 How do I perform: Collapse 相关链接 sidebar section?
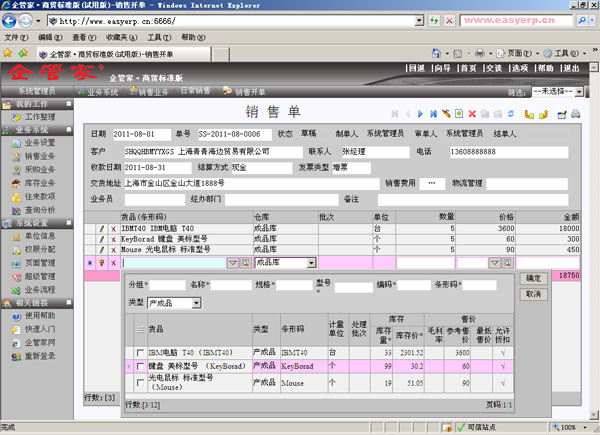[69, 303]
